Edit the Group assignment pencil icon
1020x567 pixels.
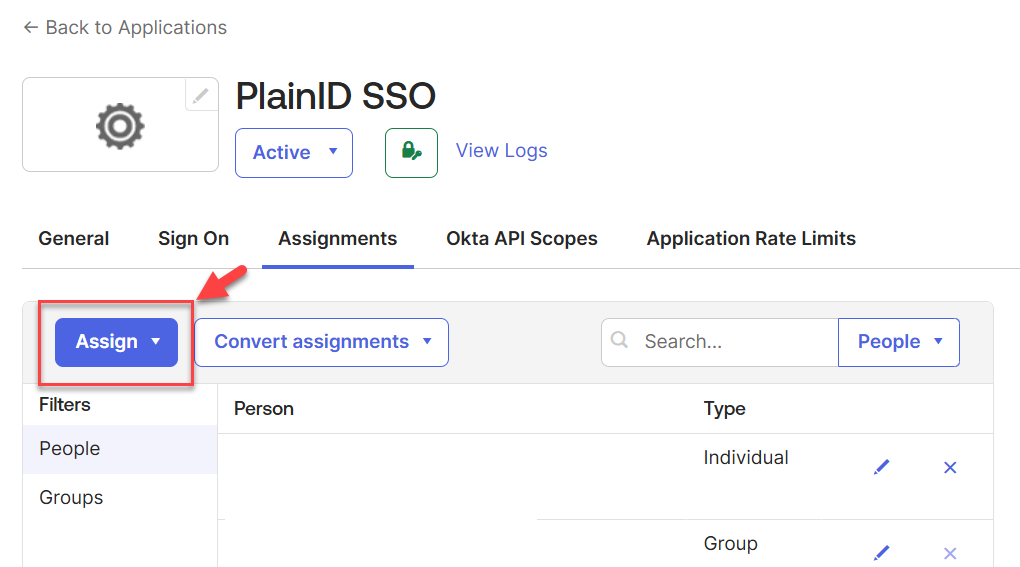pos(881,553)
